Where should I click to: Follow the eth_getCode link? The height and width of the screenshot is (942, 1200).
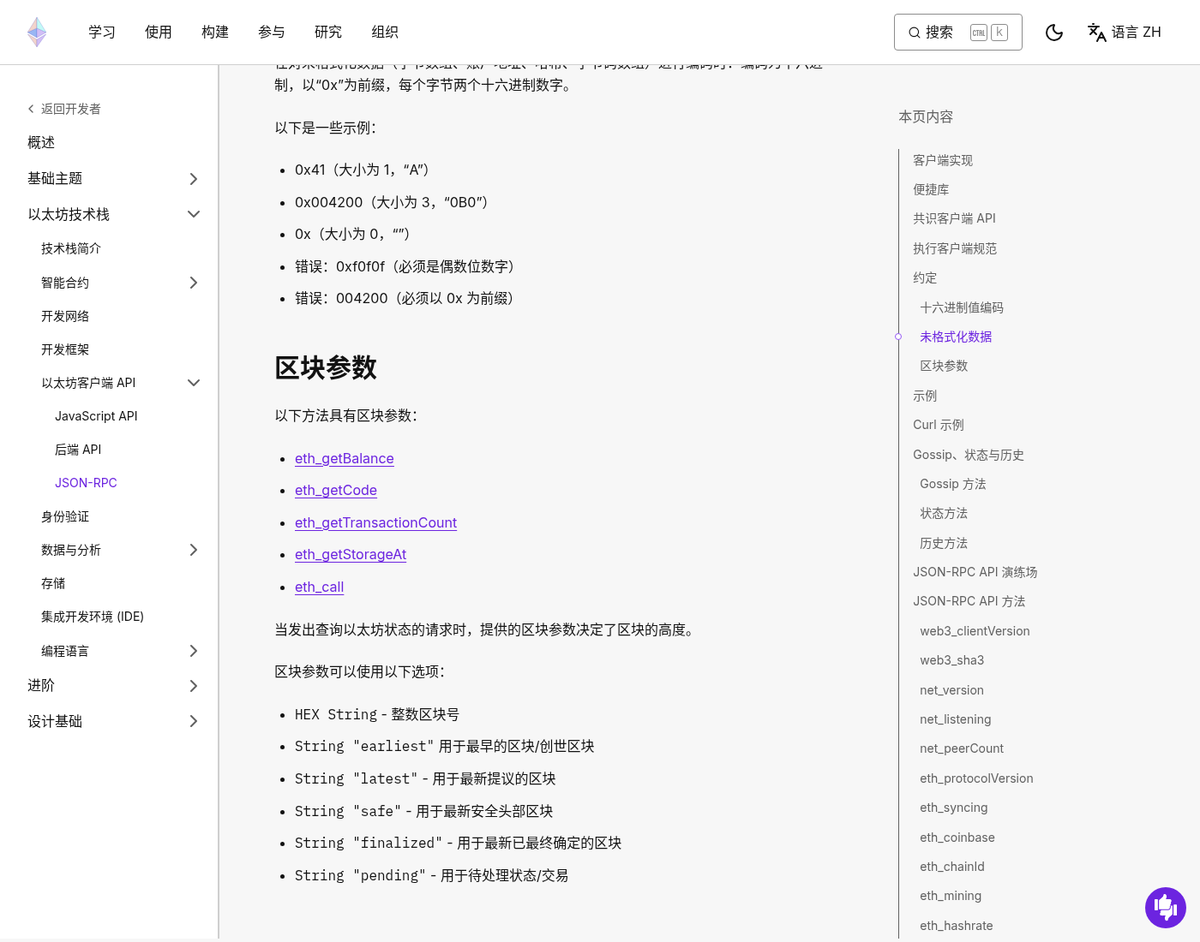(x=336, y=490)
